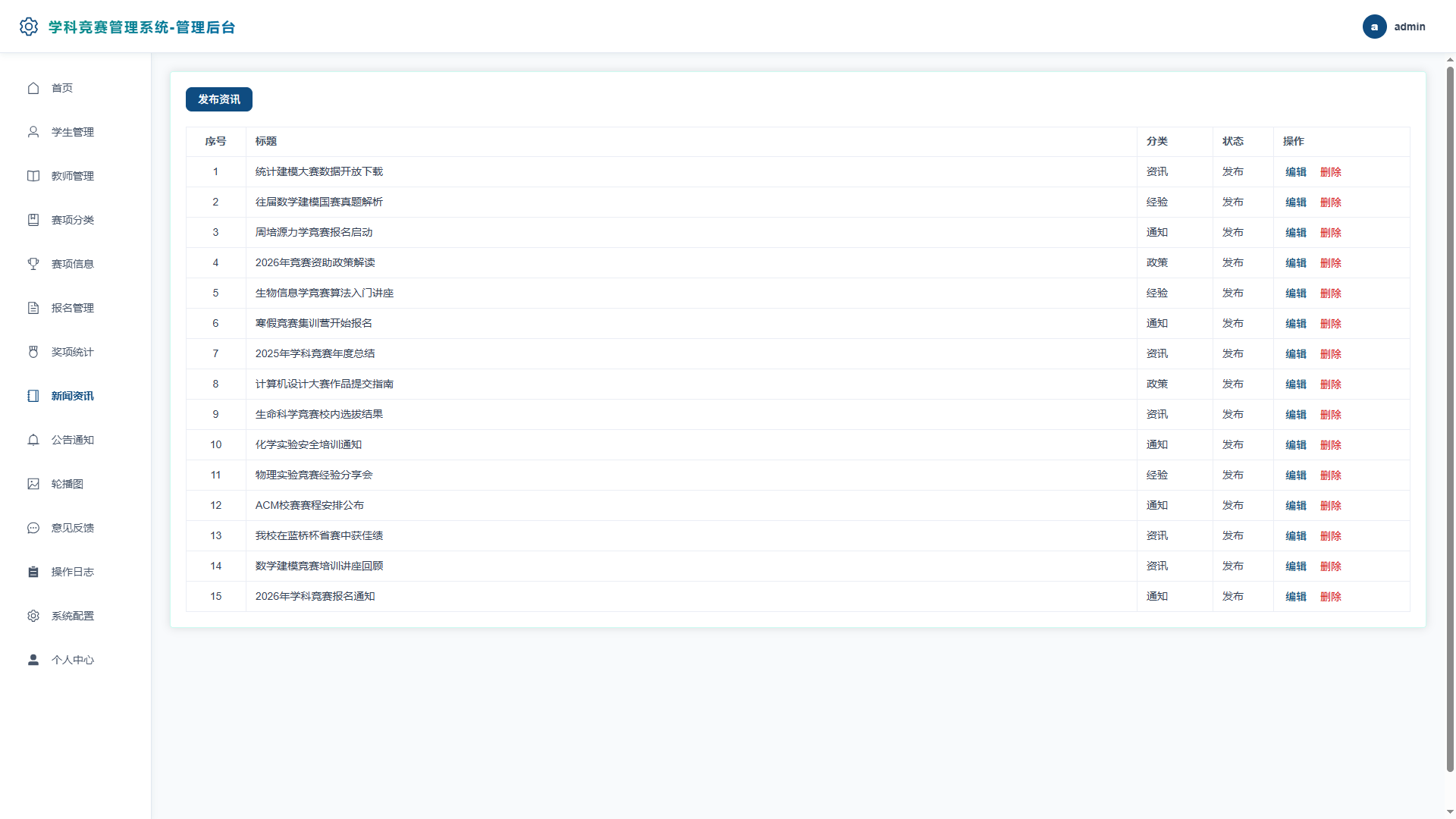Click the scrollbar down arrow
The height and width of the screenshot is (819, 1456).
(1450, 812)
